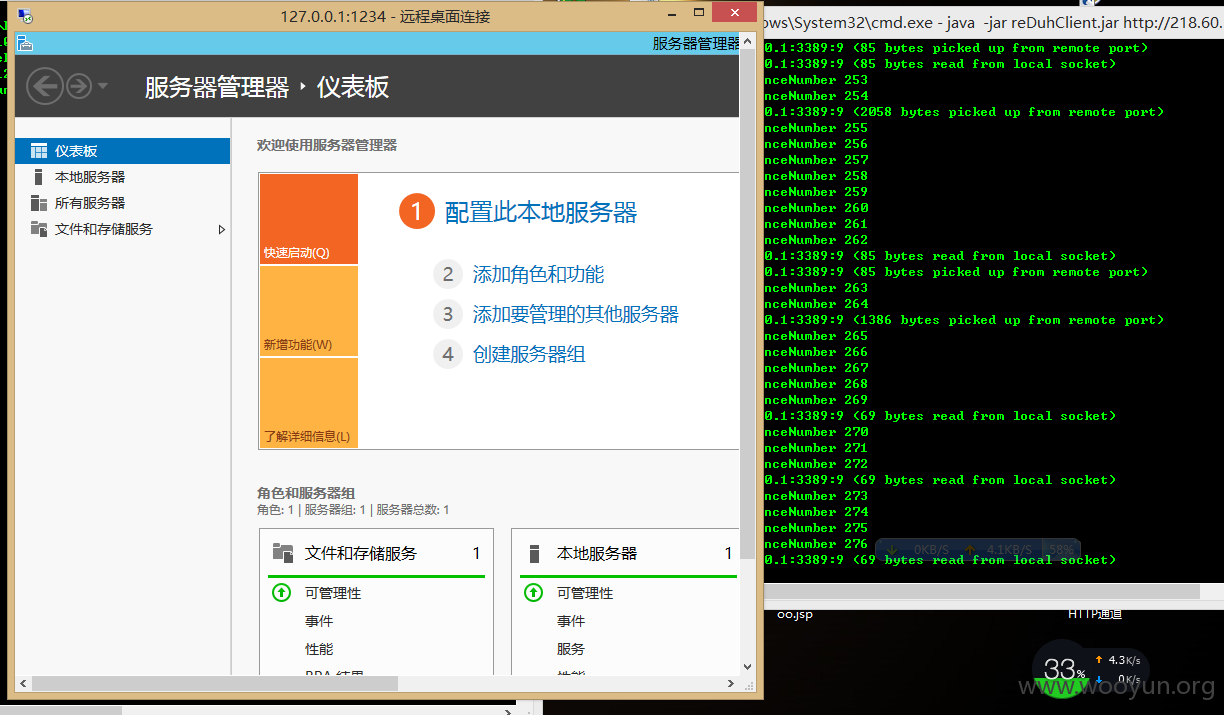Screen dimensions: 1224x715
Task: Click the 创建服务器组 link
Action: tap(529, 354)
